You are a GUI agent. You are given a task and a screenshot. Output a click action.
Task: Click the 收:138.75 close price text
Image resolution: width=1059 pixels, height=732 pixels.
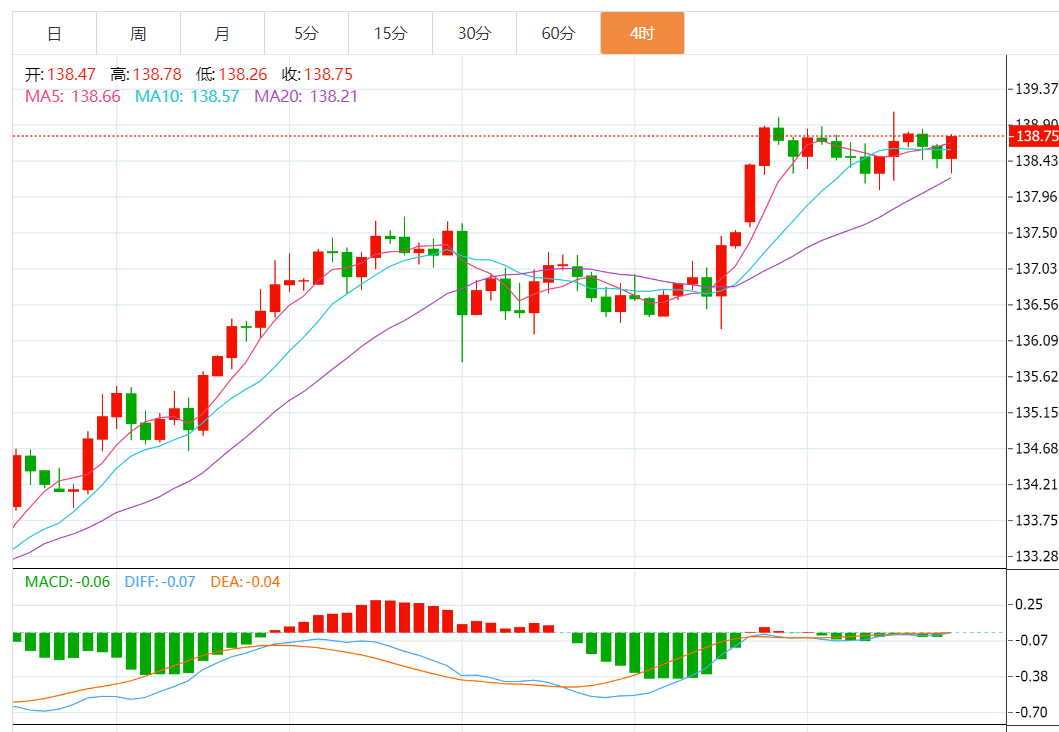point(317,74)
